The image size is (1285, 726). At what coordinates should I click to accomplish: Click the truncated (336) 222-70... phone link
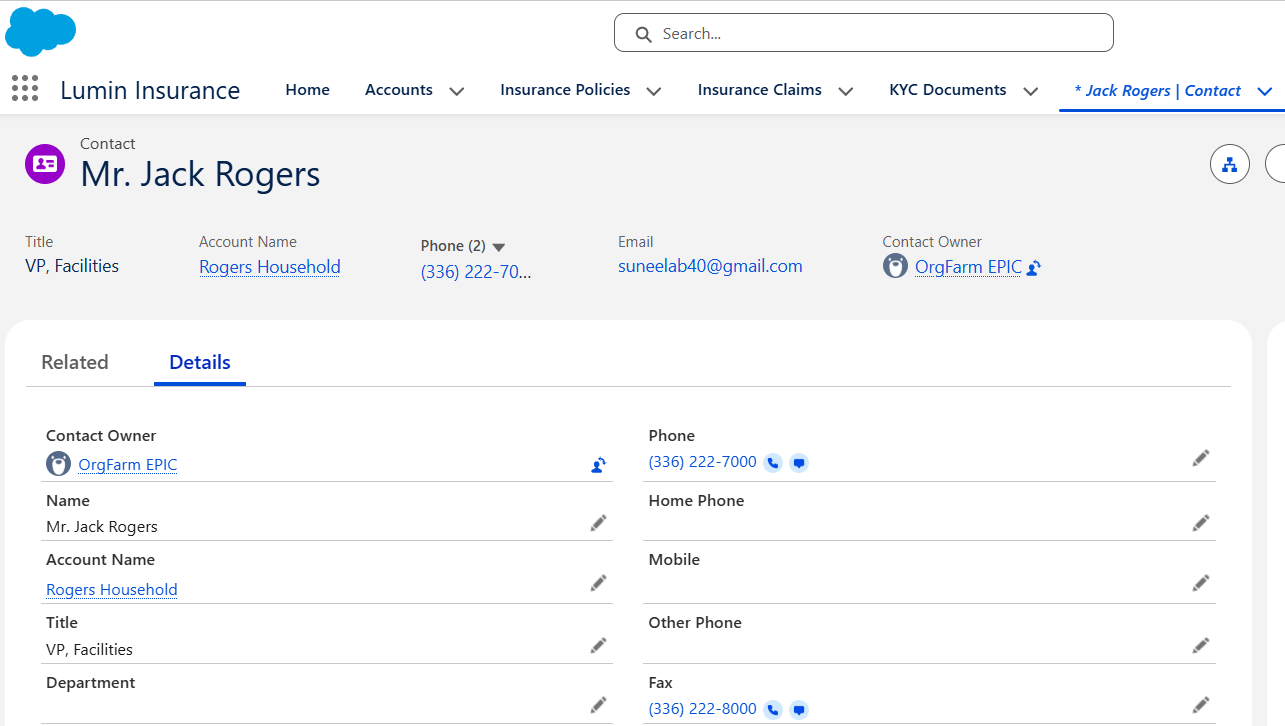(476, 271)
